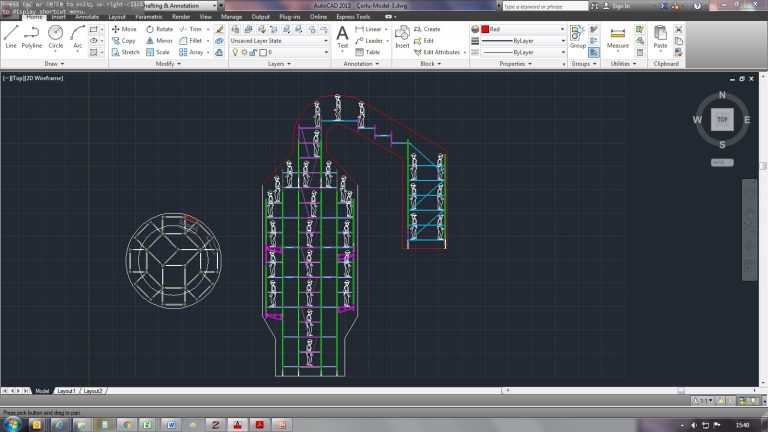This screenshot has height=432, width=768.
Task: Open the Measure utility
Action: [618, 36]
